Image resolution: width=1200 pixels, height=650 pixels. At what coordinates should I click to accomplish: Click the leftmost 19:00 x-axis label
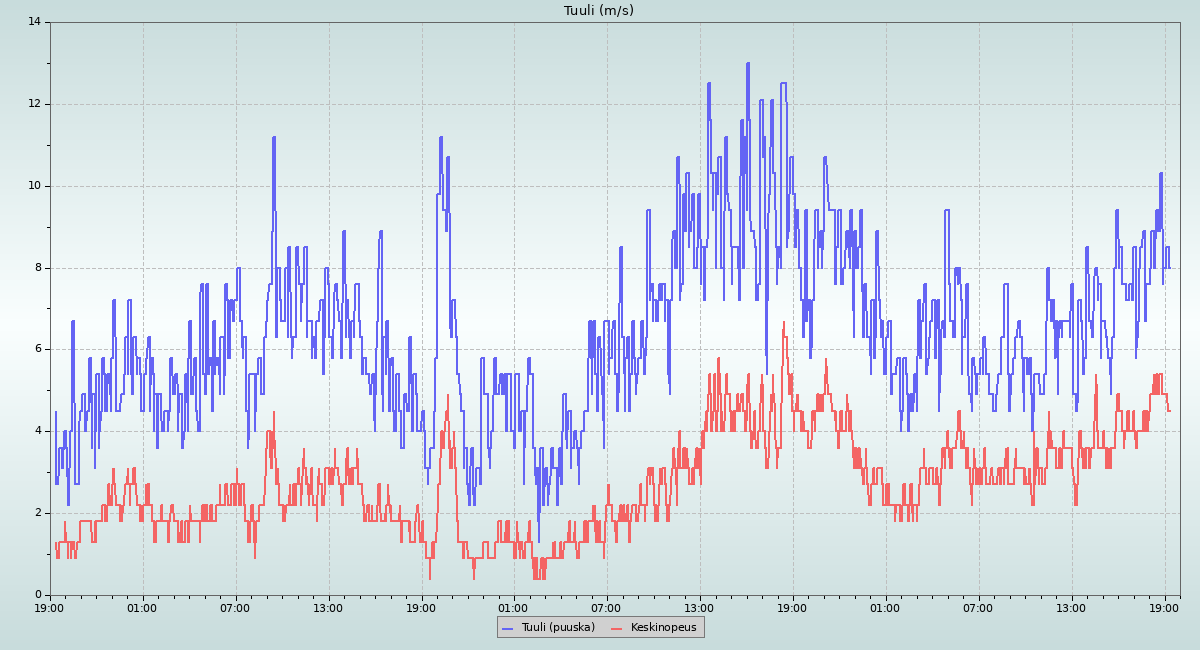(50, 607)
